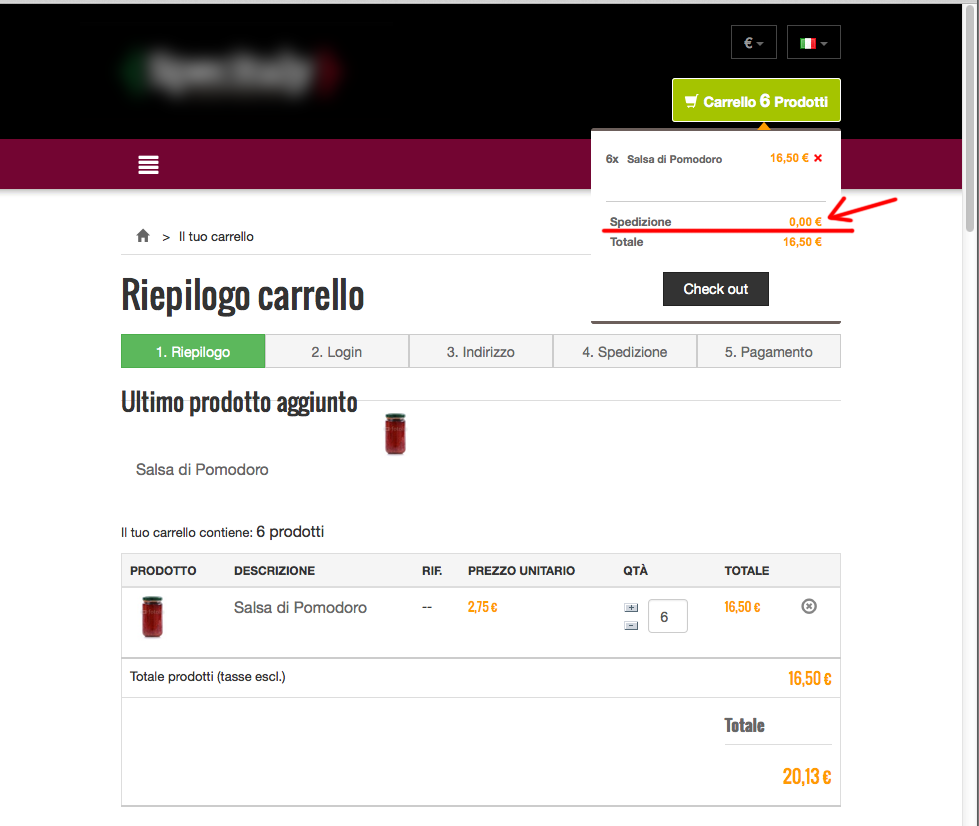The image size is (979, 826).
Task: Open the Salsa di Pomodoro table description link
Action: 300,607
